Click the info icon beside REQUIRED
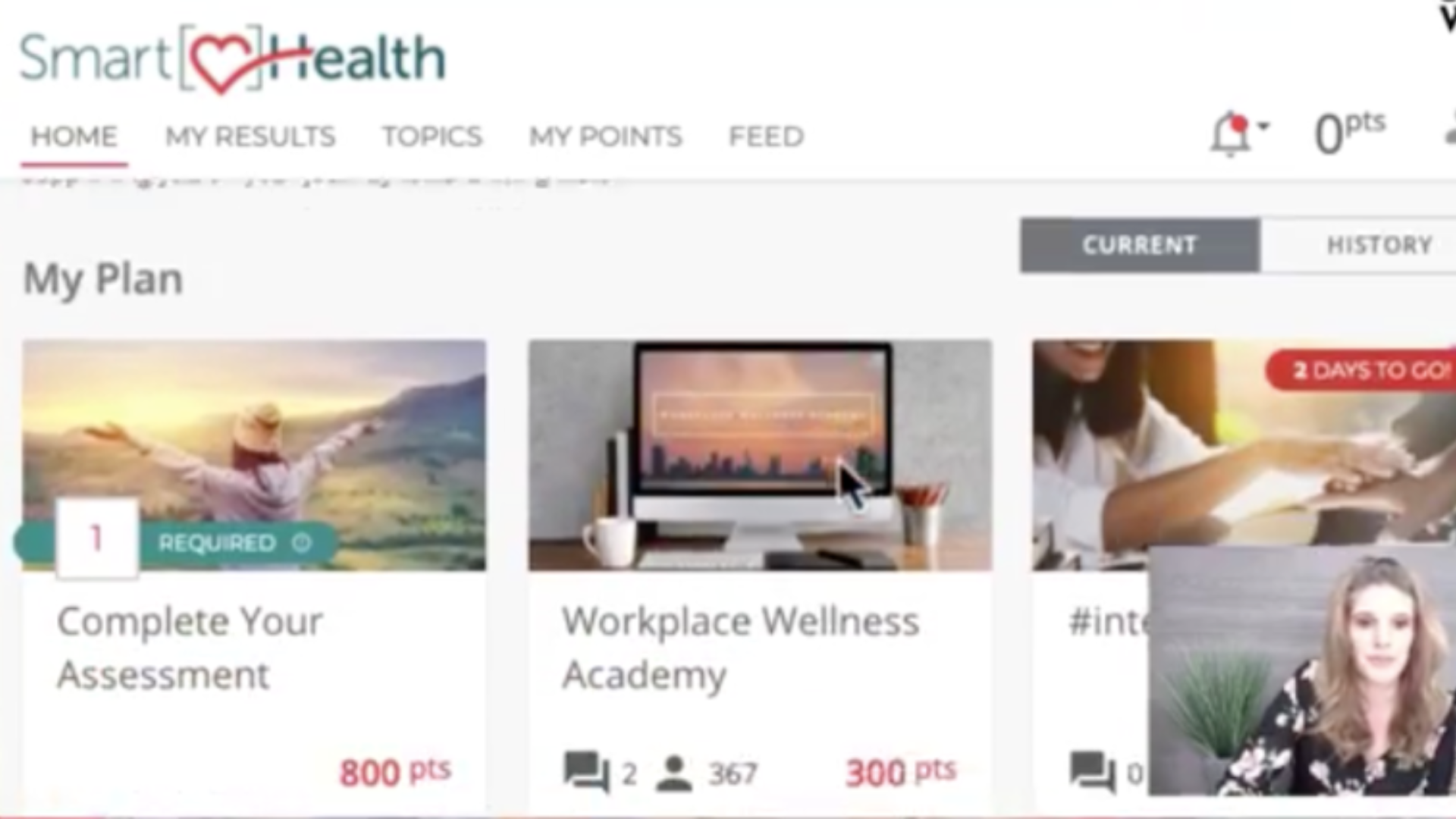 tap(302, 542)
